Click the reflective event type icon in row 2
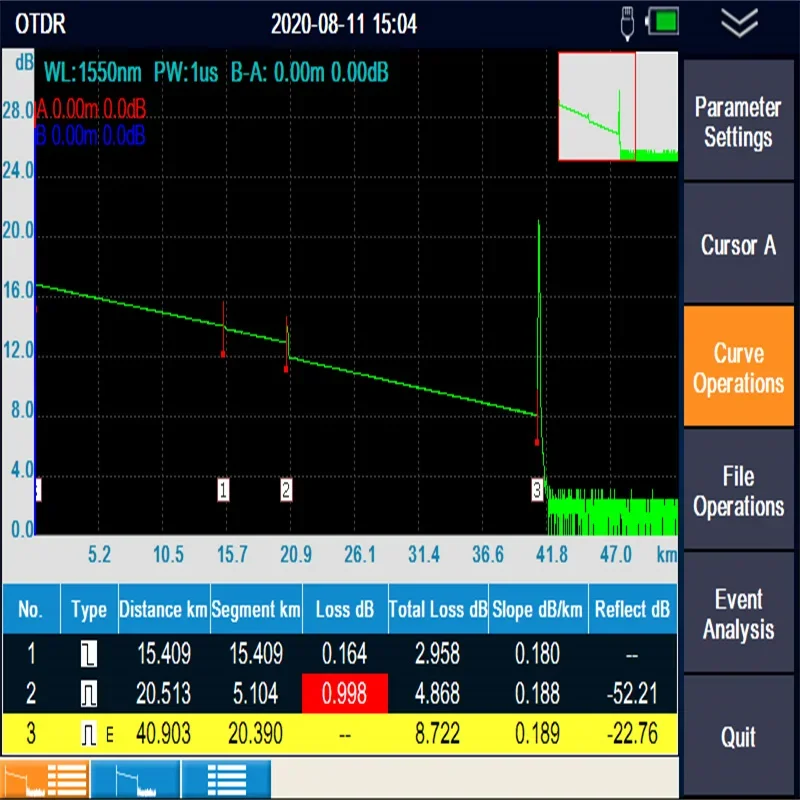Viewport: 800px width, 800px height. click(x=89, y=694)
